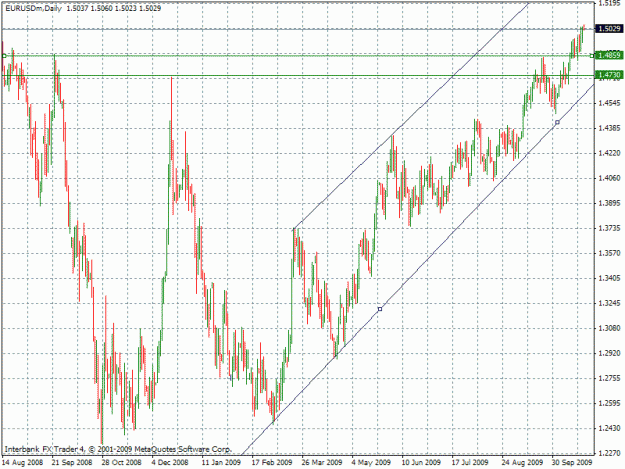Select the 26 Mar 2009 date label
Viewport: 625px width, 469px height.
322,463
